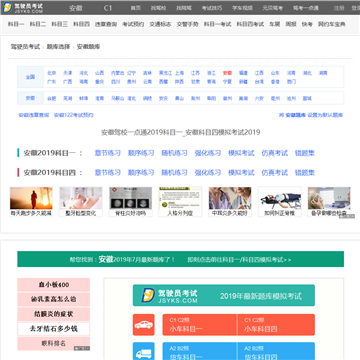
Task: Open the 首页 item in top navigation
Action: click(135, 8)
